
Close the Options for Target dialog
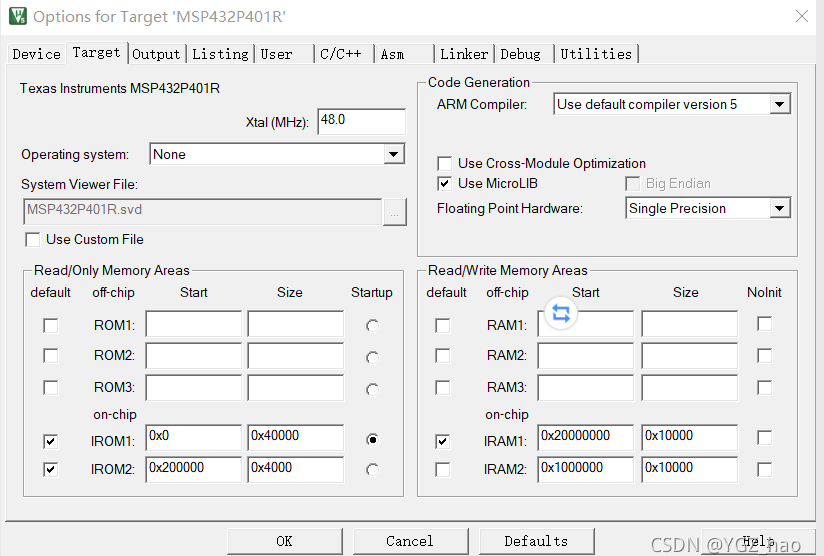point(801,16)
